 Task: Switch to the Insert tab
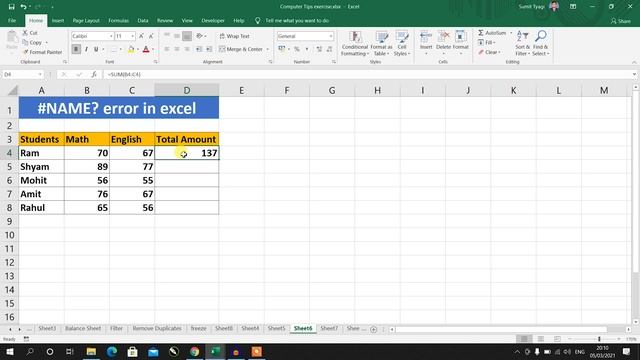(58, 20)
